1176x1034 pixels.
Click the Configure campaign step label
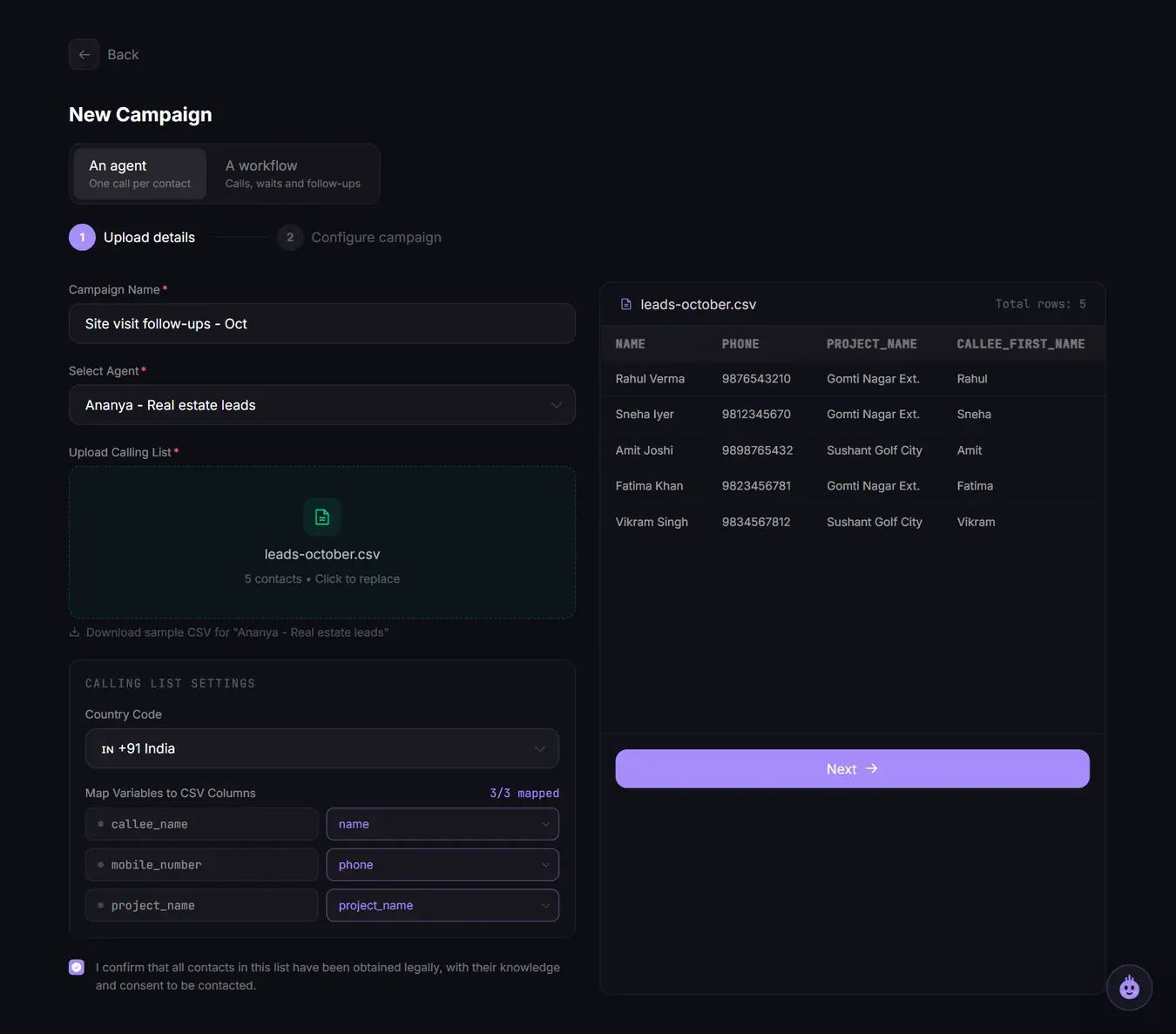pos(376,237)
